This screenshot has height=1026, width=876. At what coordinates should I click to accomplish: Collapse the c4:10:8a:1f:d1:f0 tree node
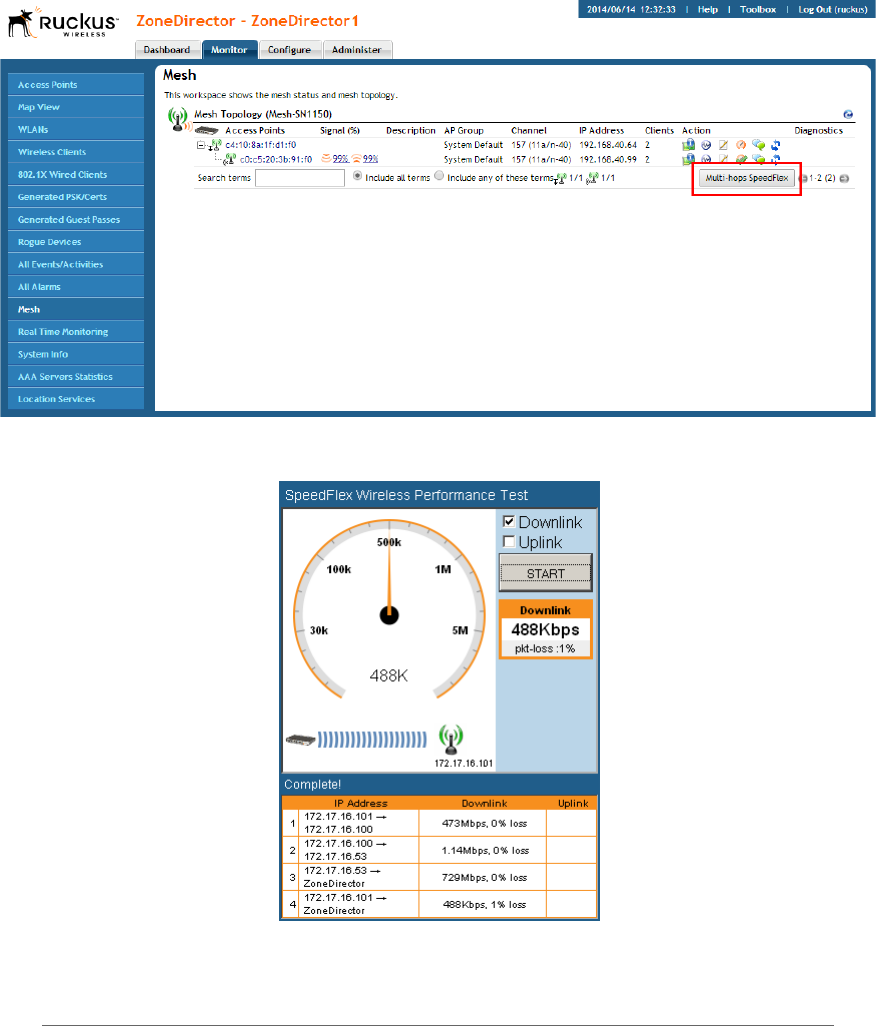click(x=201, y=145)
